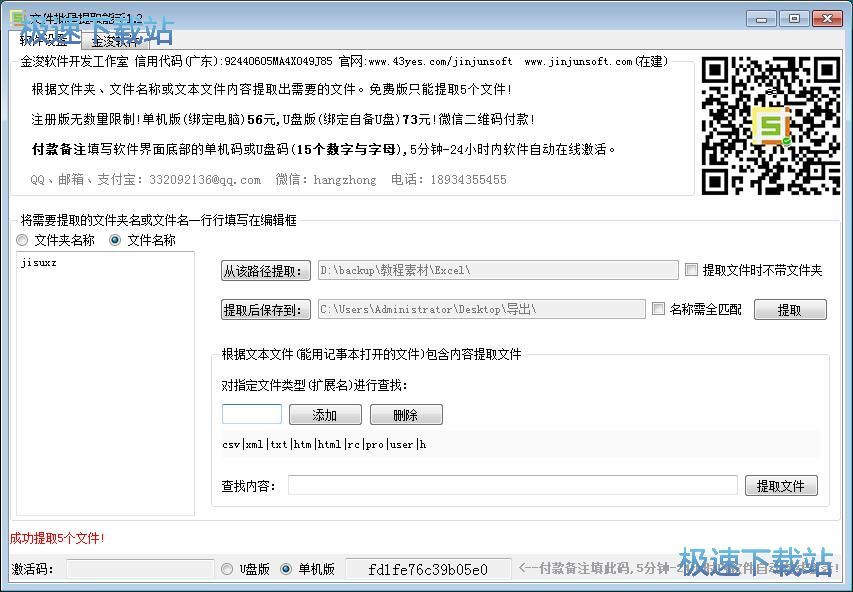
Task: Click the email 332092136@qq.com text
Action: [x=205, y=180]
